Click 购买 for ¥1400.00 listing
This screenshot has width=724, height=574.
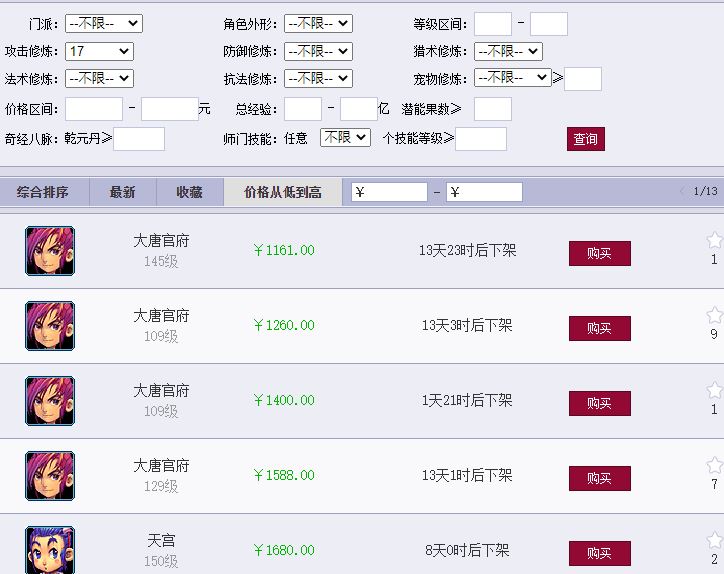coord(599,403)
